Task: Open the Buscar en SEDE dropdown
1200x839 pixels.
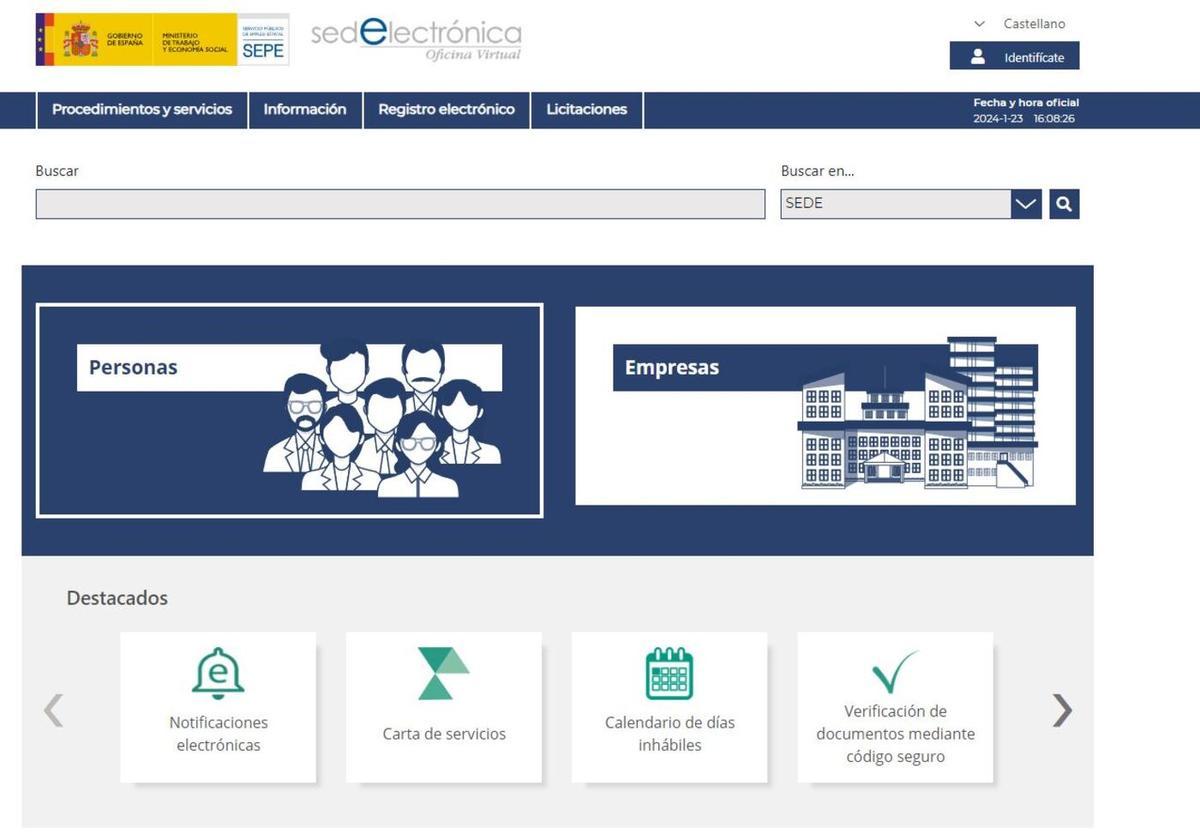Action: point(1024,203)
